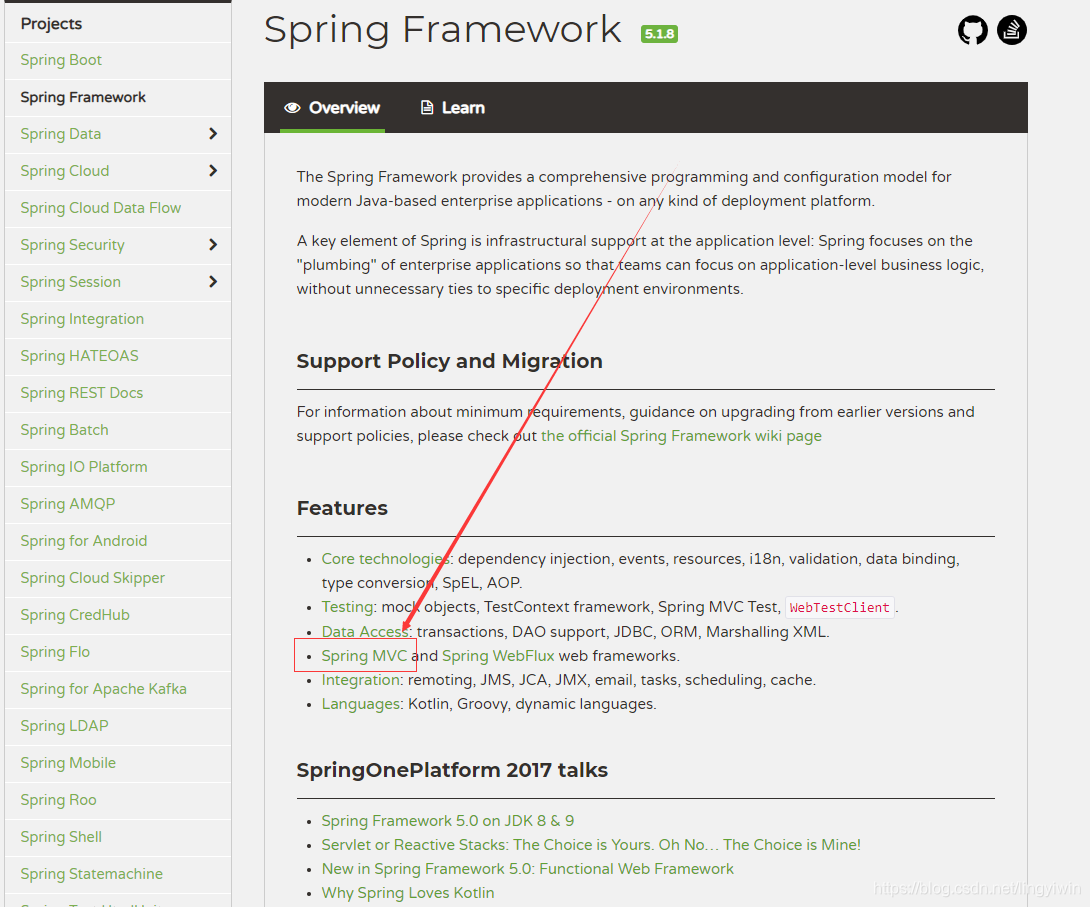Open the Core technologies feature link

(x=386, y=559)
